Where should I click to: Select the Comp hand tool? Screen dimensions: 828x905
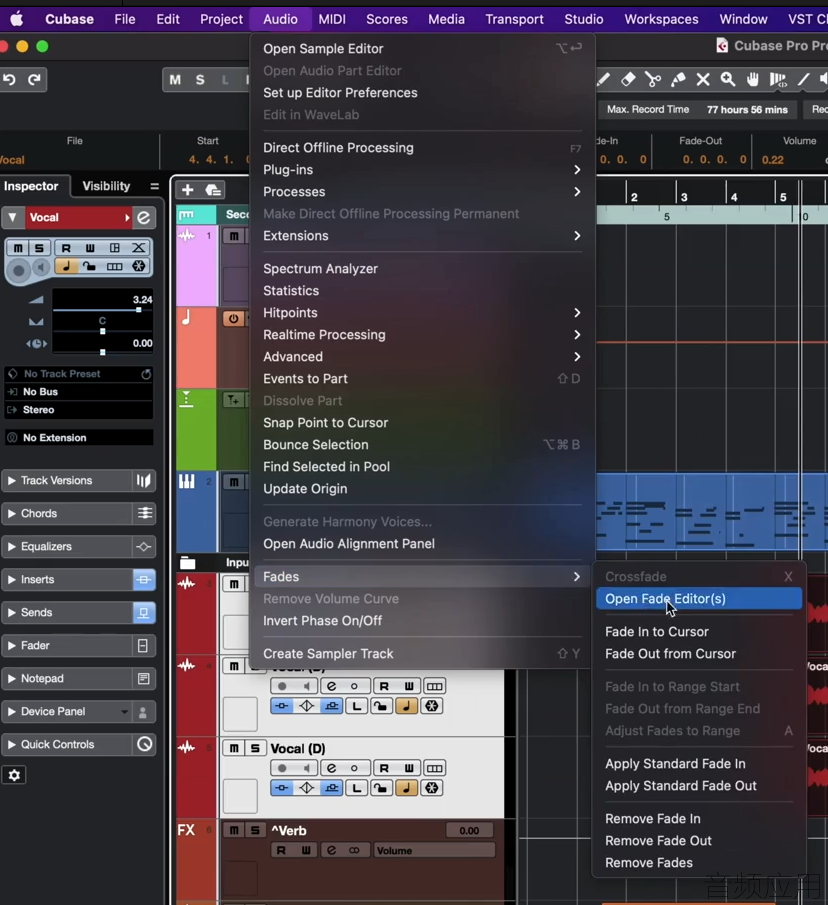(x=752, y=80)
